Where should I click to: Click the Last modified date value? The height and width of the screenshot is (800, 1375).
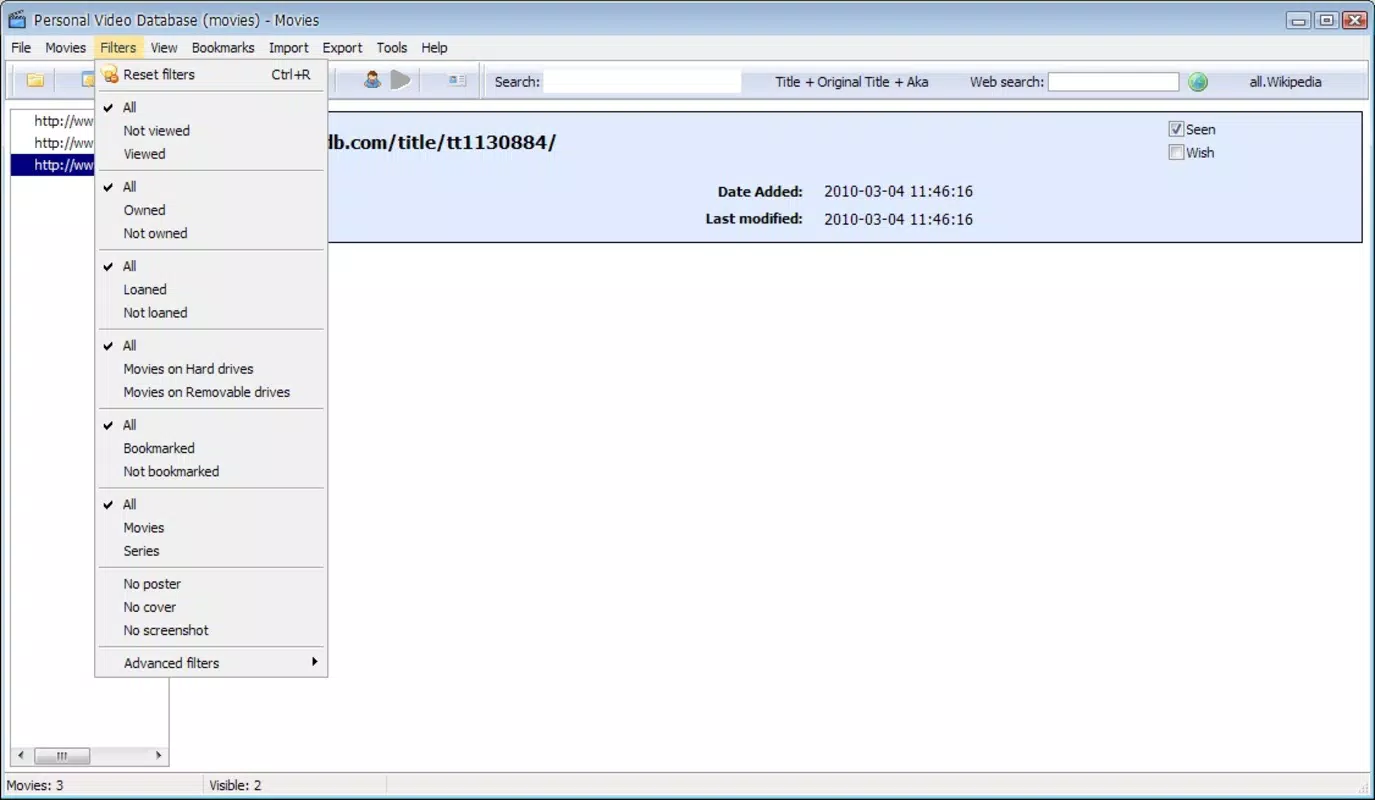click(x=898, y=219)
